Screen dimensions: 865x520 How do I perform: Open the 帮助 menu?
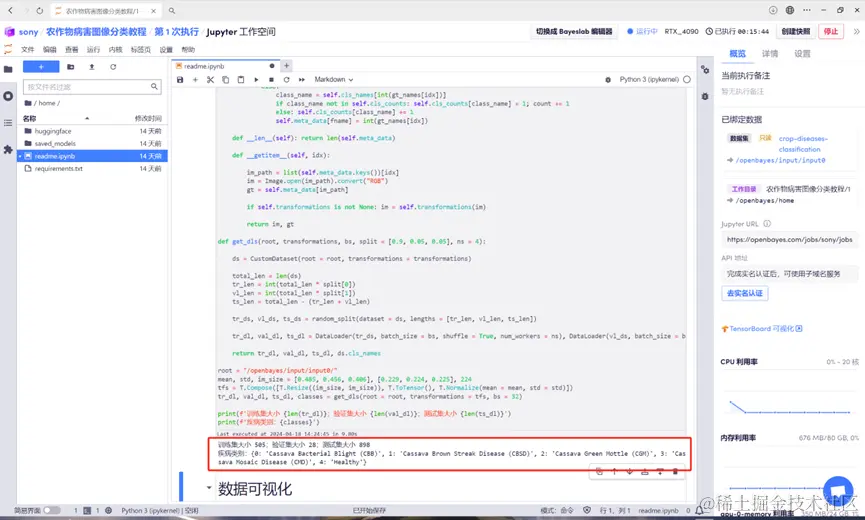pyautogui.click(x=188, y=50)
